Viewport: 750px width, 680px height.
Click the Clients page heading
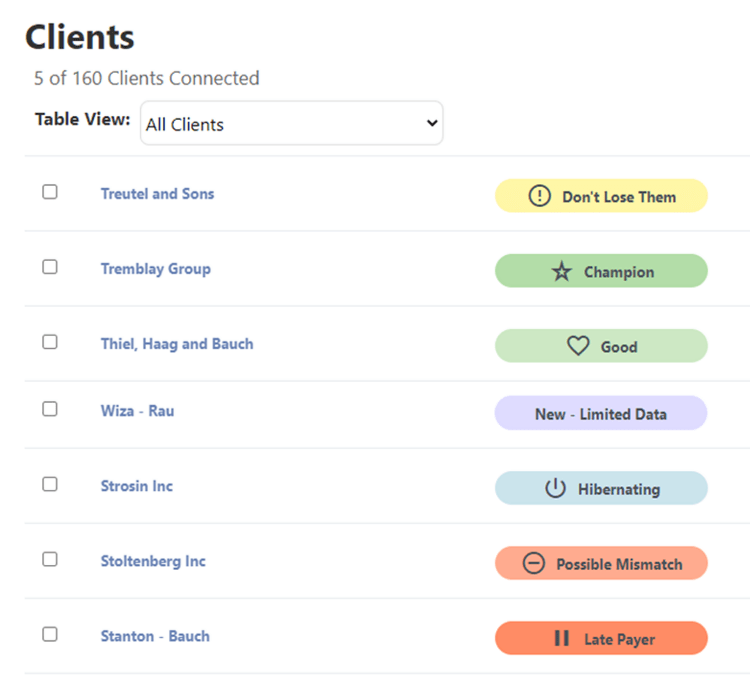[80, 37]
